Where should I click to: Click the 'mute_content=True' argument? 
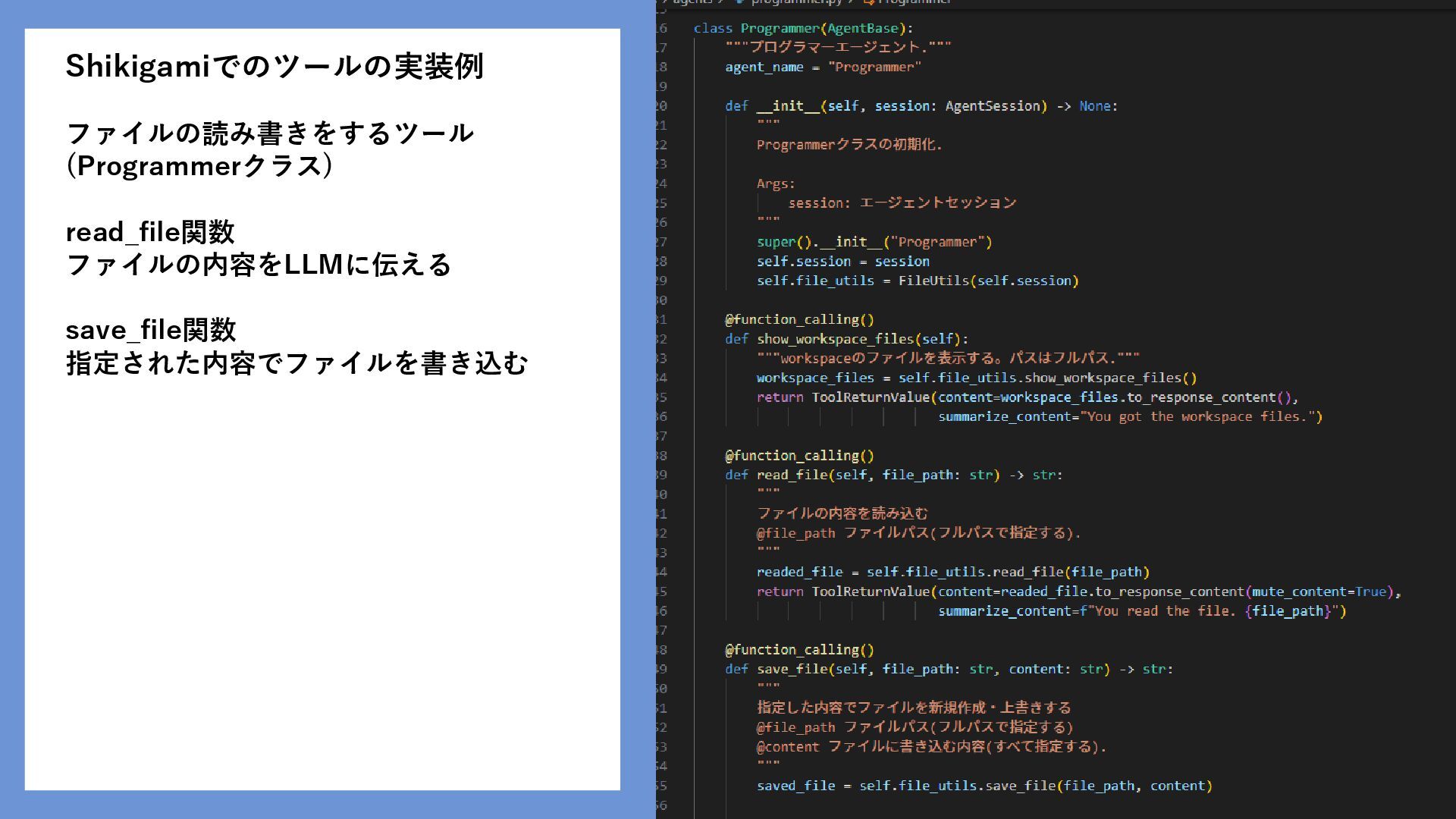point(1319,591)
